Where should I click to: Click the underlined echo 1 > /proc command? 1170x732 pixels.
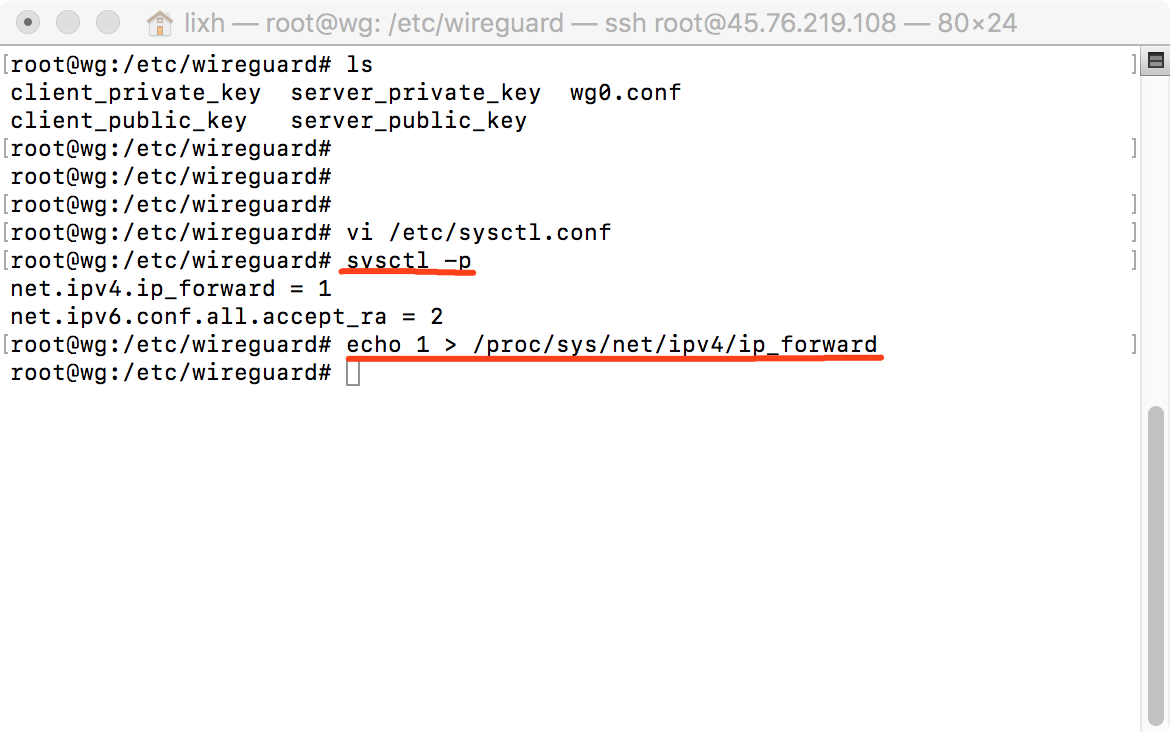point(612,345)
